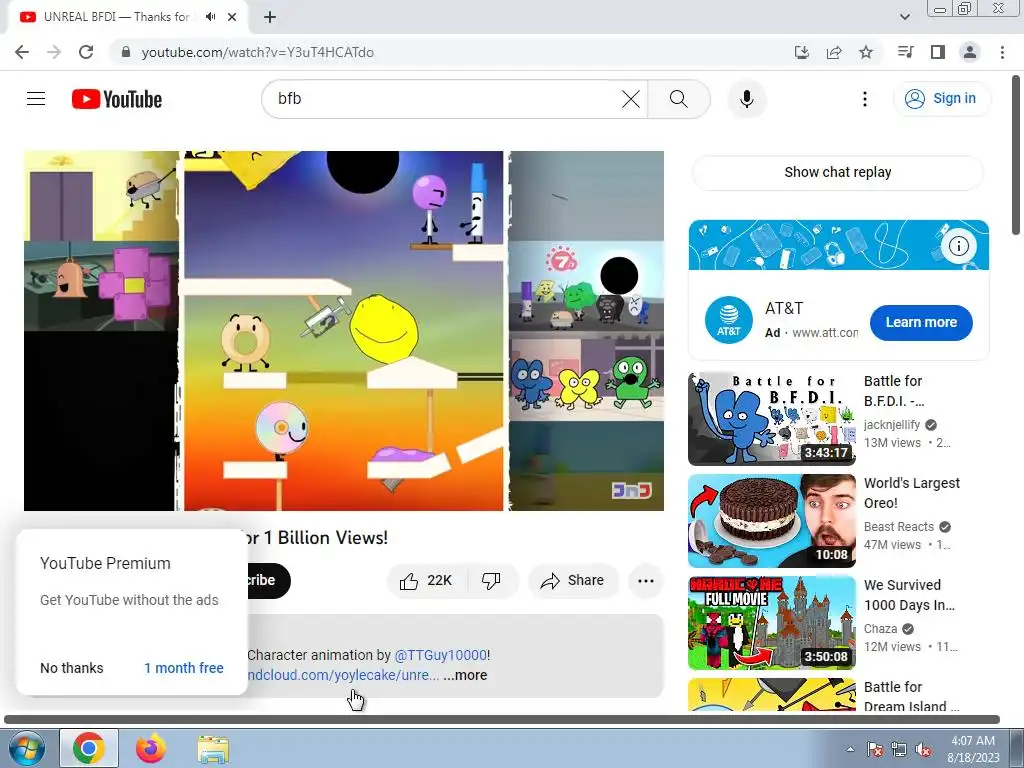
Task: Open the AT&T logo
Action: pyautogui.click(x=729, y=320)
